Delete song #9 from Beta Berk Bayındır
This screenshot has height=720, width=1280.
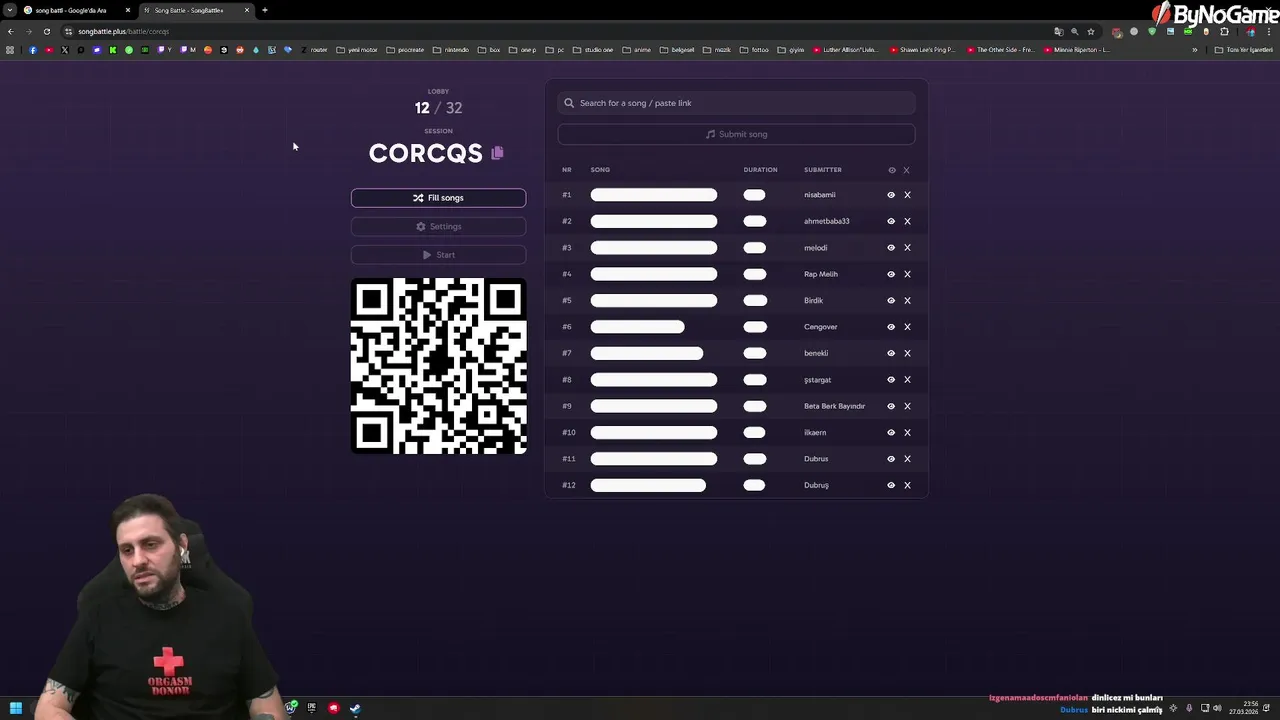tap(908, 406)
